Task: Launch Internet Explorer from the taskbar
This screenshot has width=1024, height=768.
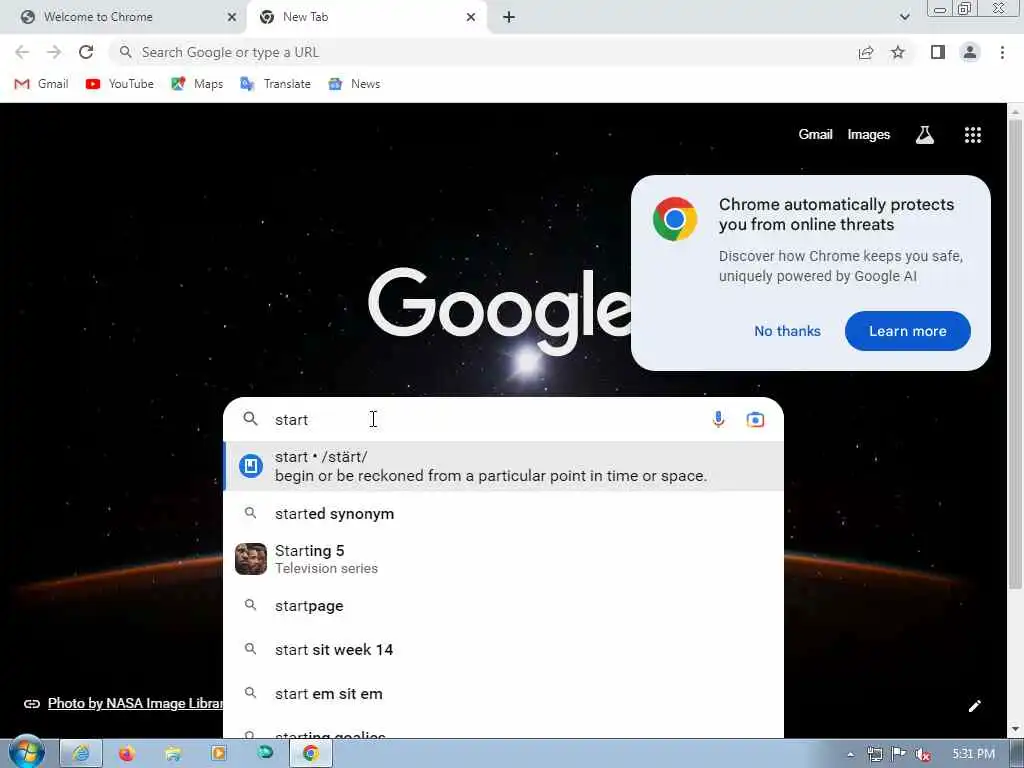Action: pyautogui.click(x=81, y=754)
